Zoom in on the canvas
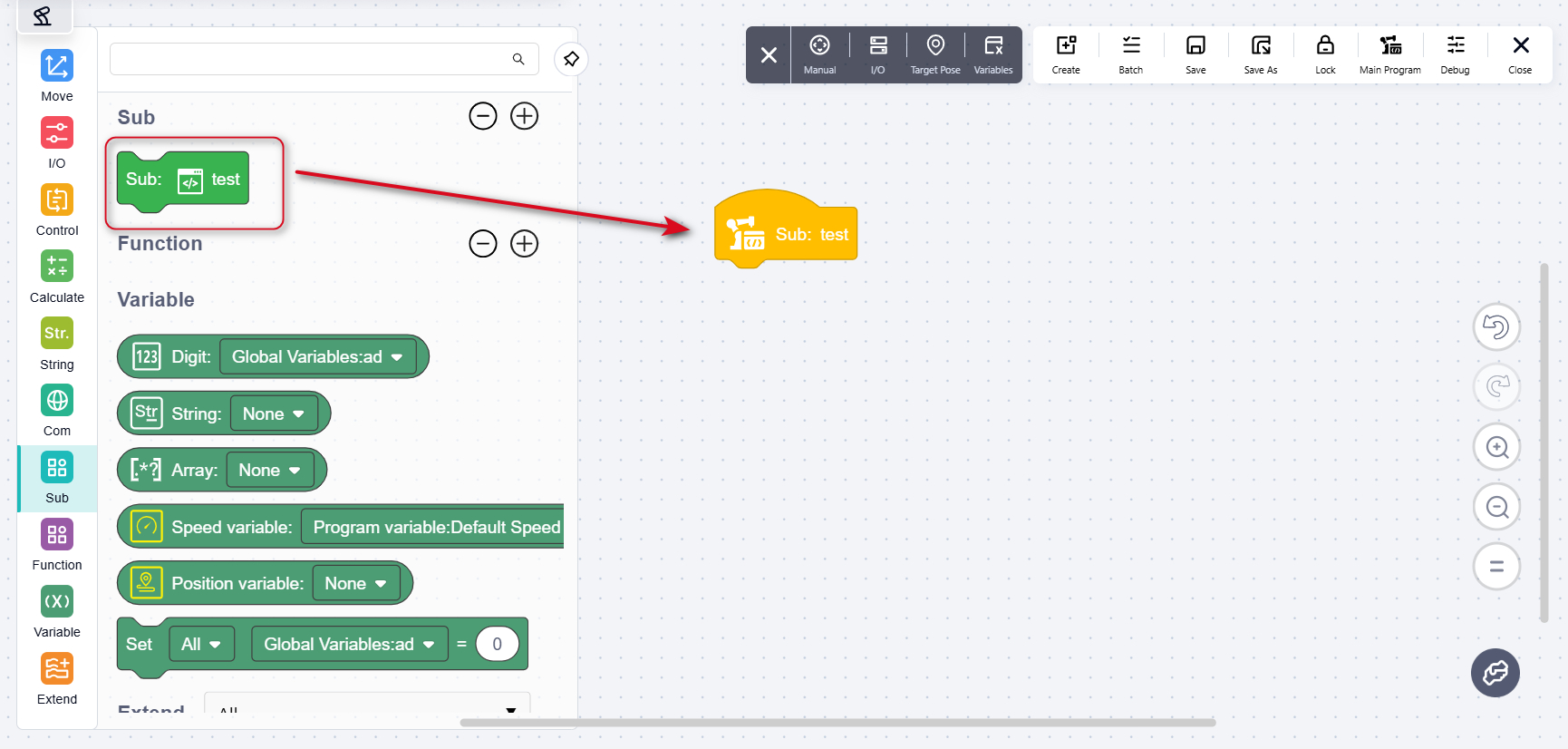Viewport: 1568px width, 749px height. pyautogui.click(x=1496, y=447)
